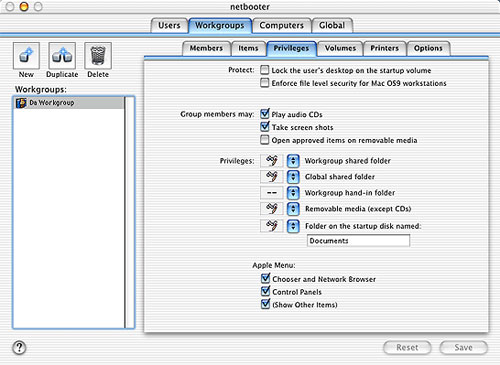Click privilege icon for Removable media
Viewport: 500px width, 365px height.
click(272, 209)
